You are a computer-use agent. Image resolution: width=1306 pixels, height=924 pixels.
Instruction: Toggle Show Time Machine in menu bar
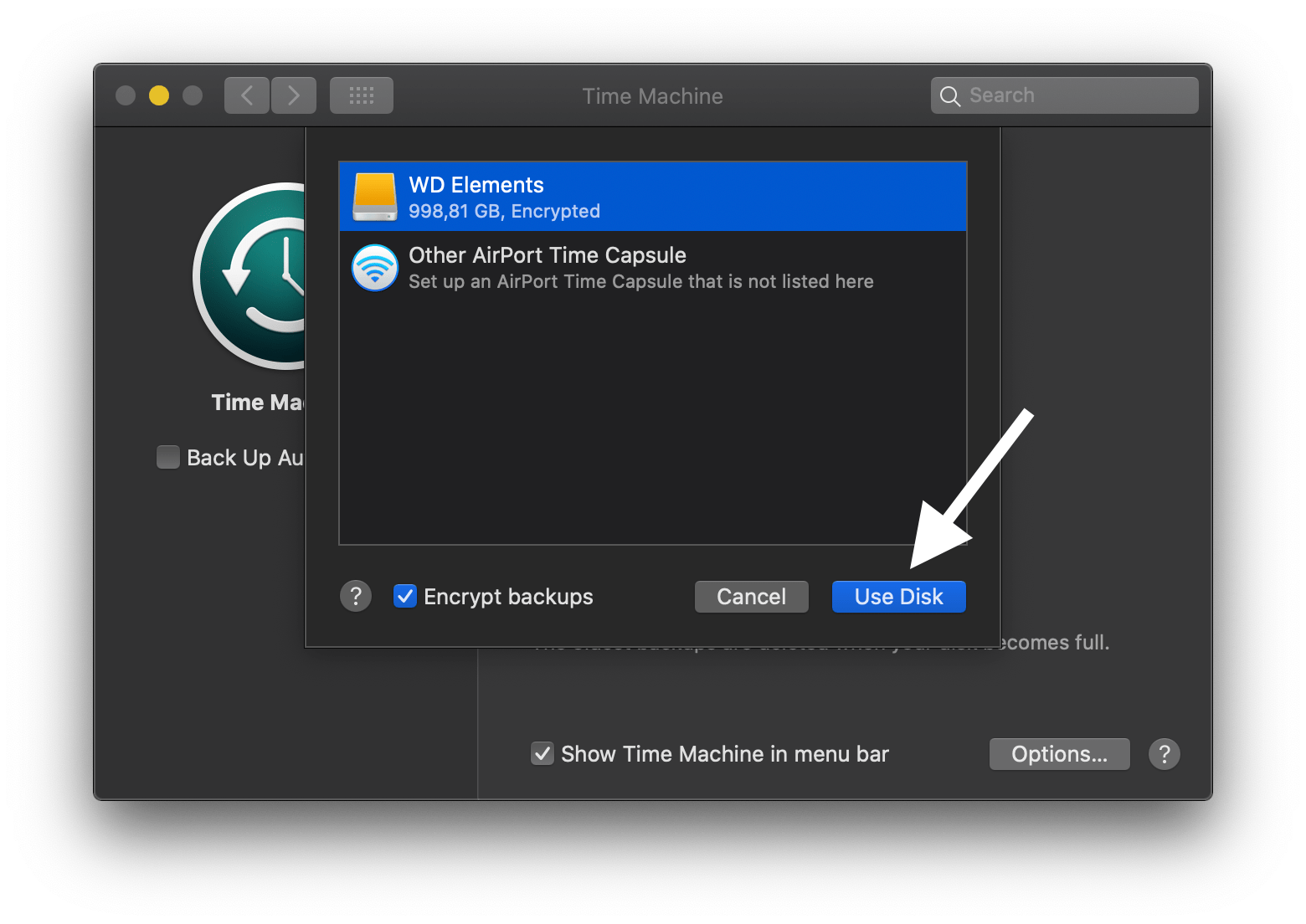pos(542,753)
